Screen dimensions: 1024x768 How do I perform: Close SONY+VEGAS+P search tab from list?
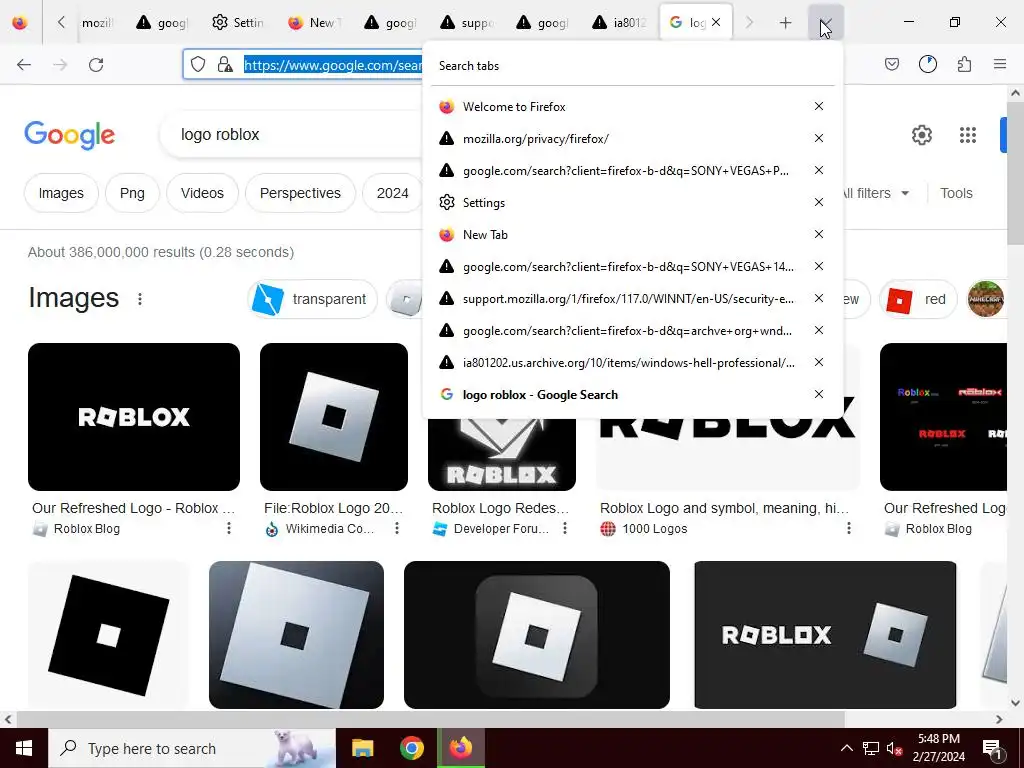point(819,170)
